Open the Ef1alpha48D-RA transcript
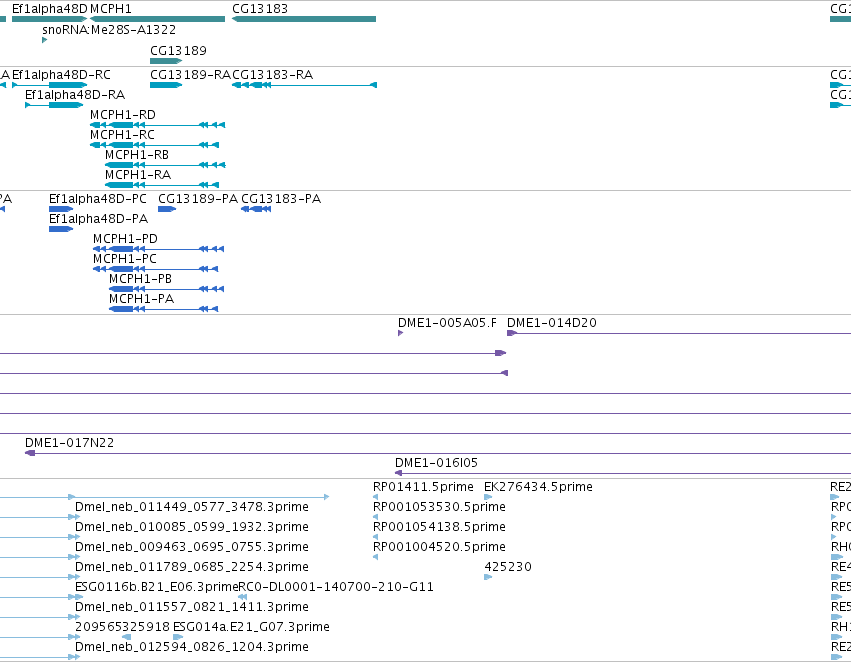 tap(54, 105)
